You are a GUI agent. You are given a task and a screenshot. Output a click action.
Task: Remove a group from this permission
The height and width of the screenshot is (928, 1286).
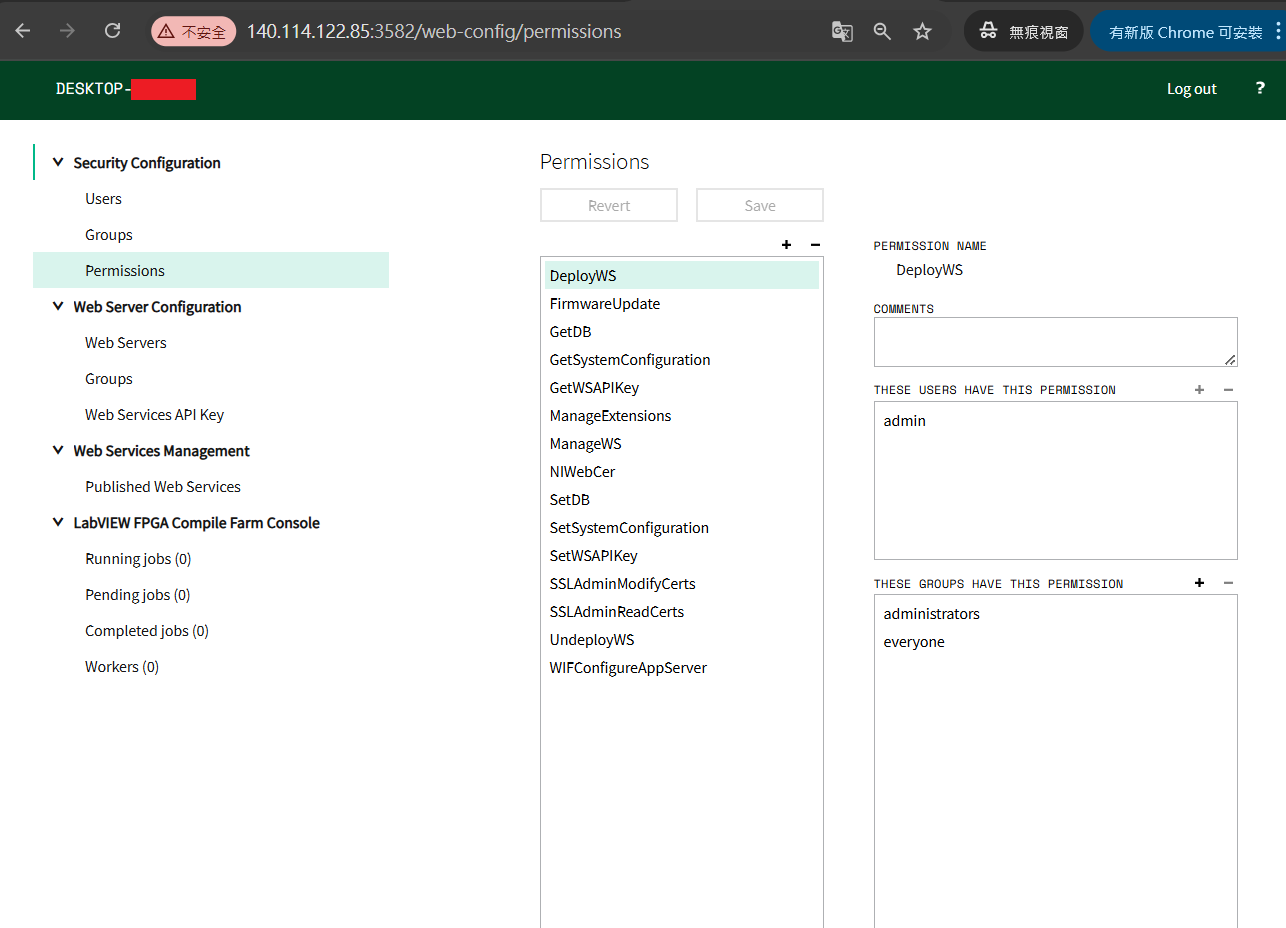pos(1228,583)
